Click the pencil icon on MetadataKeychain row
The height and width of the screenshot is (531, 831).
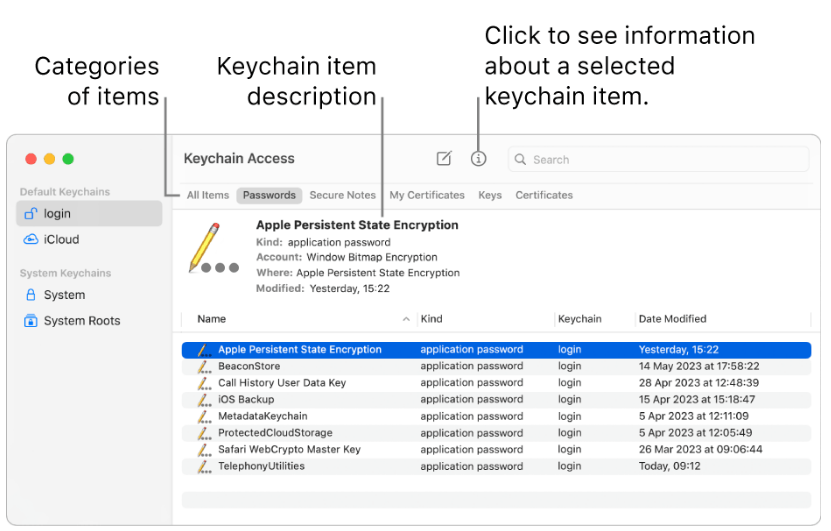[x=204, y=416]
